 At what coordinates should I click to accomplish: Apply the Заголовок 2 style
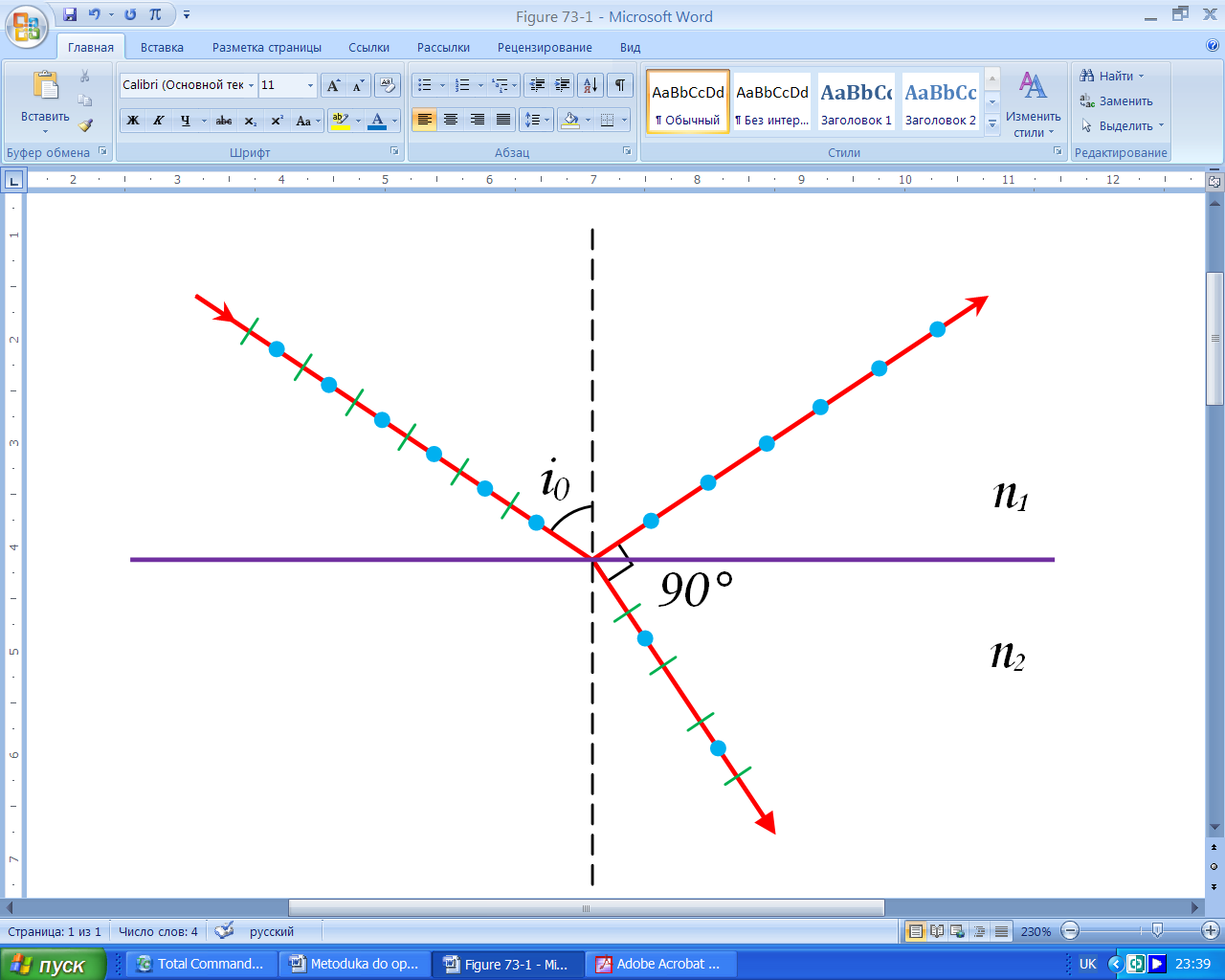941,101
